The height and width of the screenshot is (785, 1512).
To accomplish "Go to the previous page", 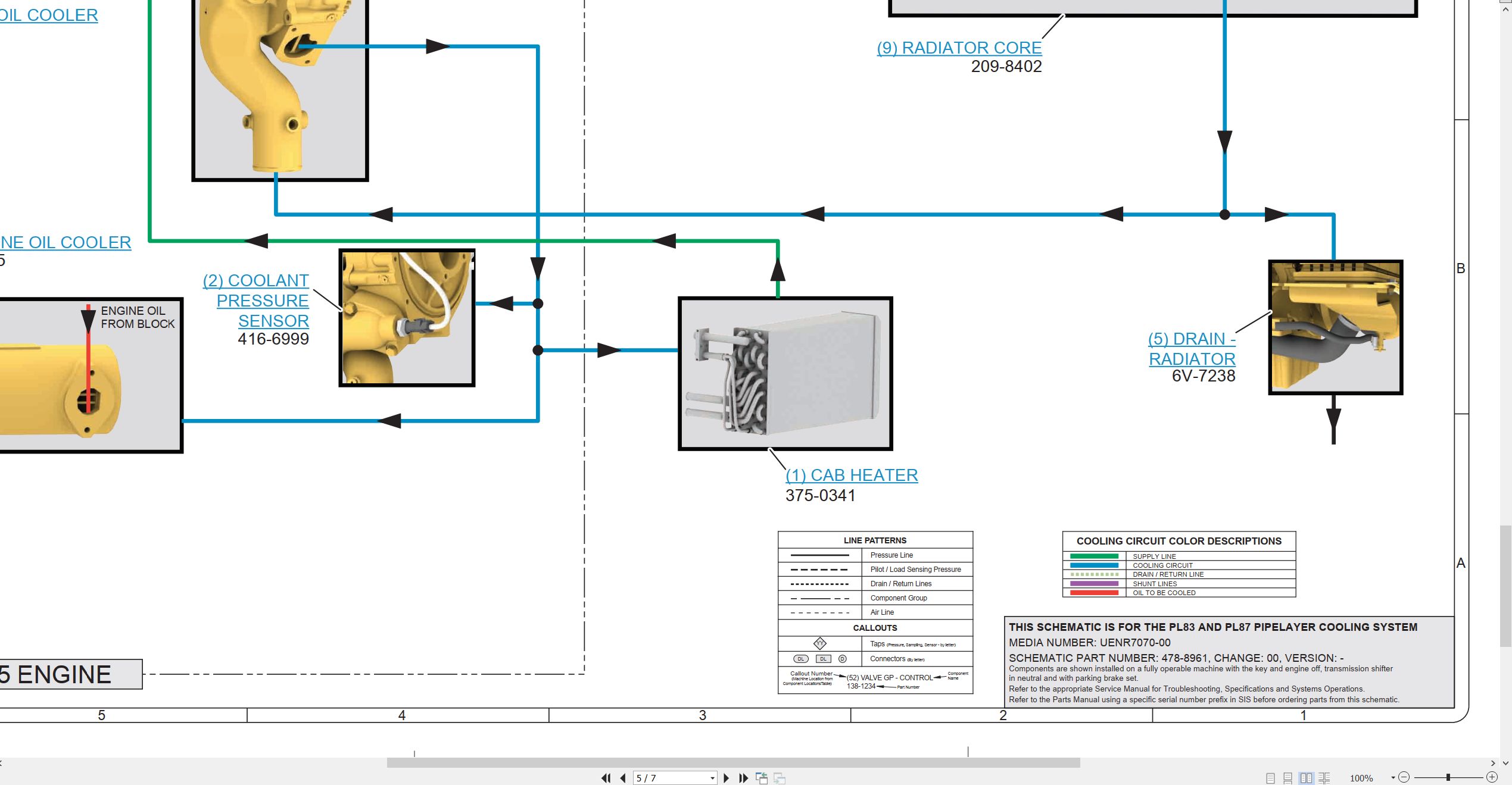I will coord(623,778).
